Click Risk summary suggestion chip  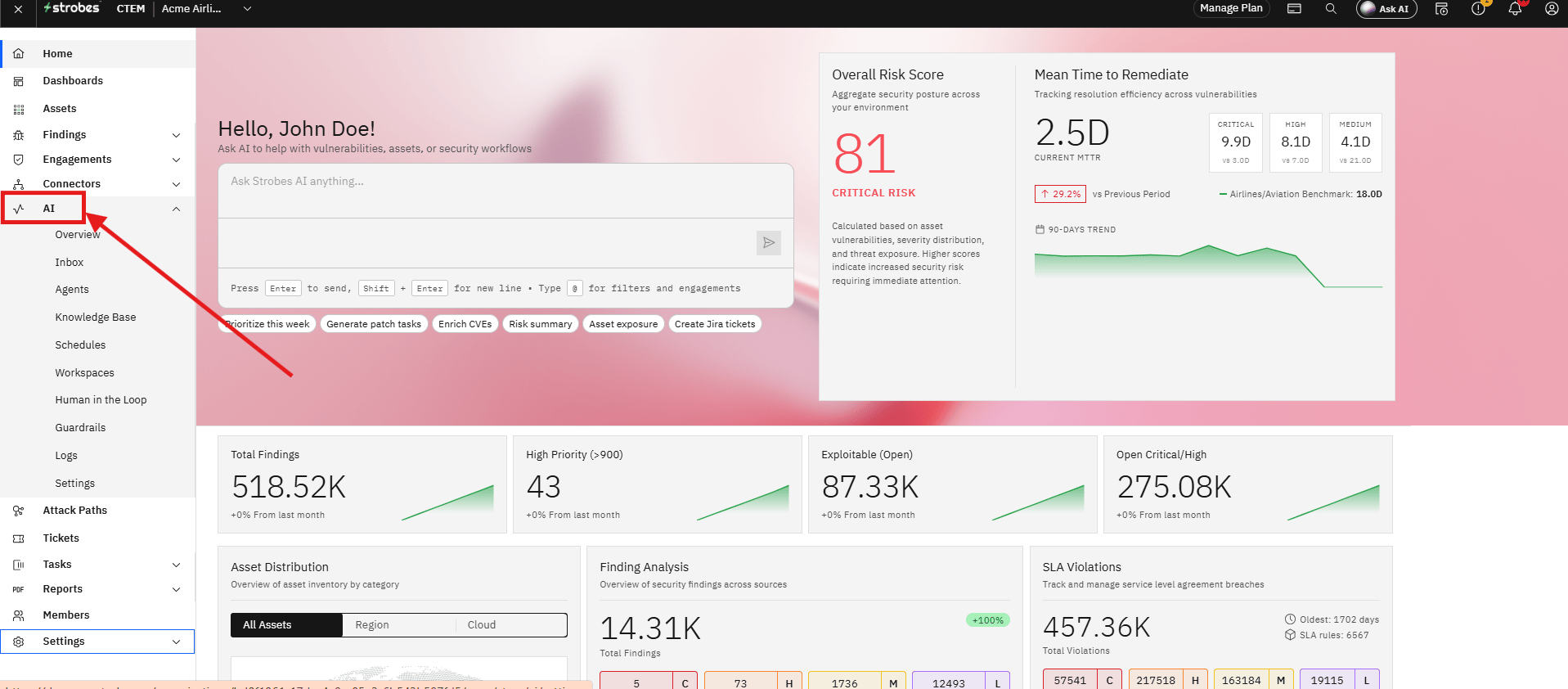(x=541, y=324)
